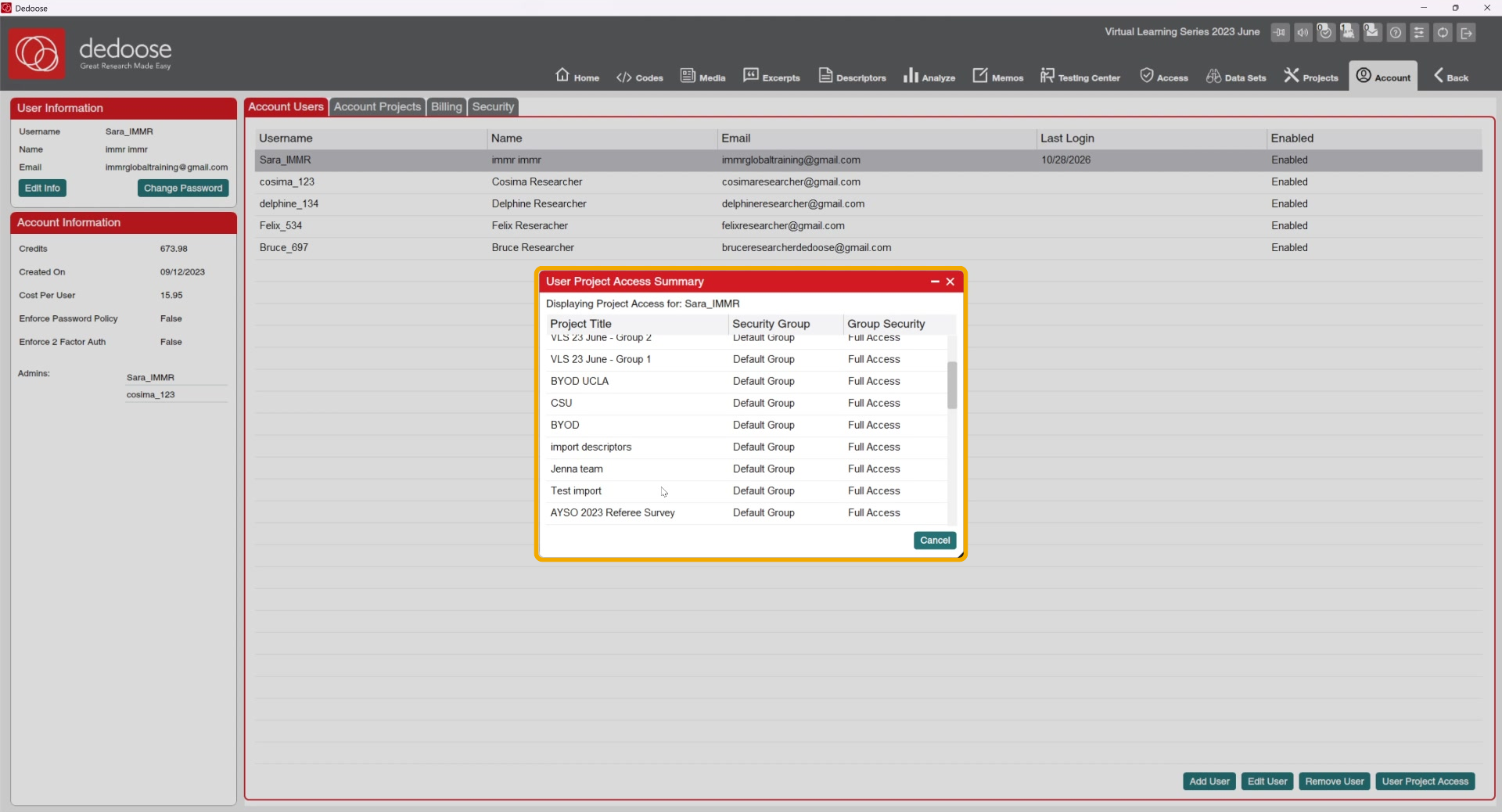Click the Edit Info button

coord(42,189)
